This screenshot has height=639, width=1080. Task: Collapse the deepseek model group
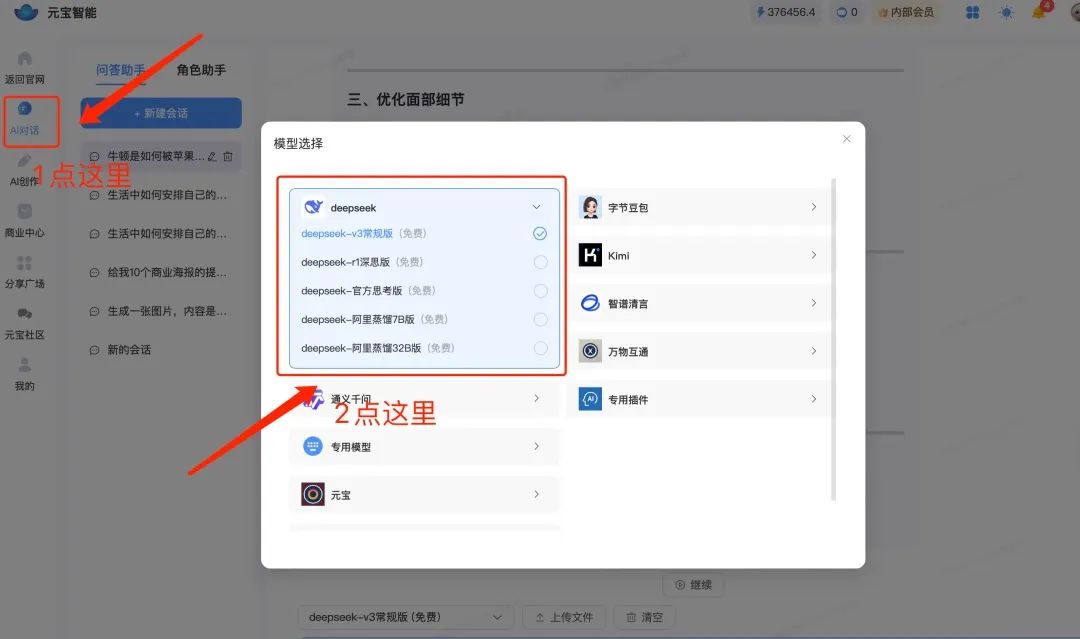[536, 207]
